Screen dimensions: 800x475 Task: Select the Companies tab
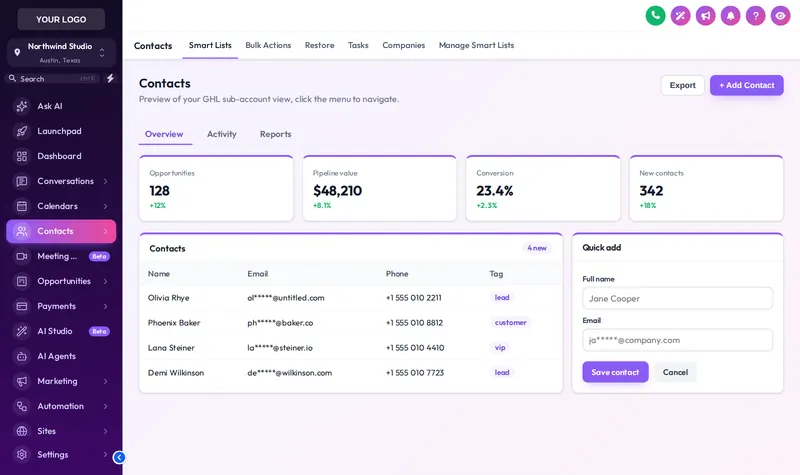(x=404, y=45)
